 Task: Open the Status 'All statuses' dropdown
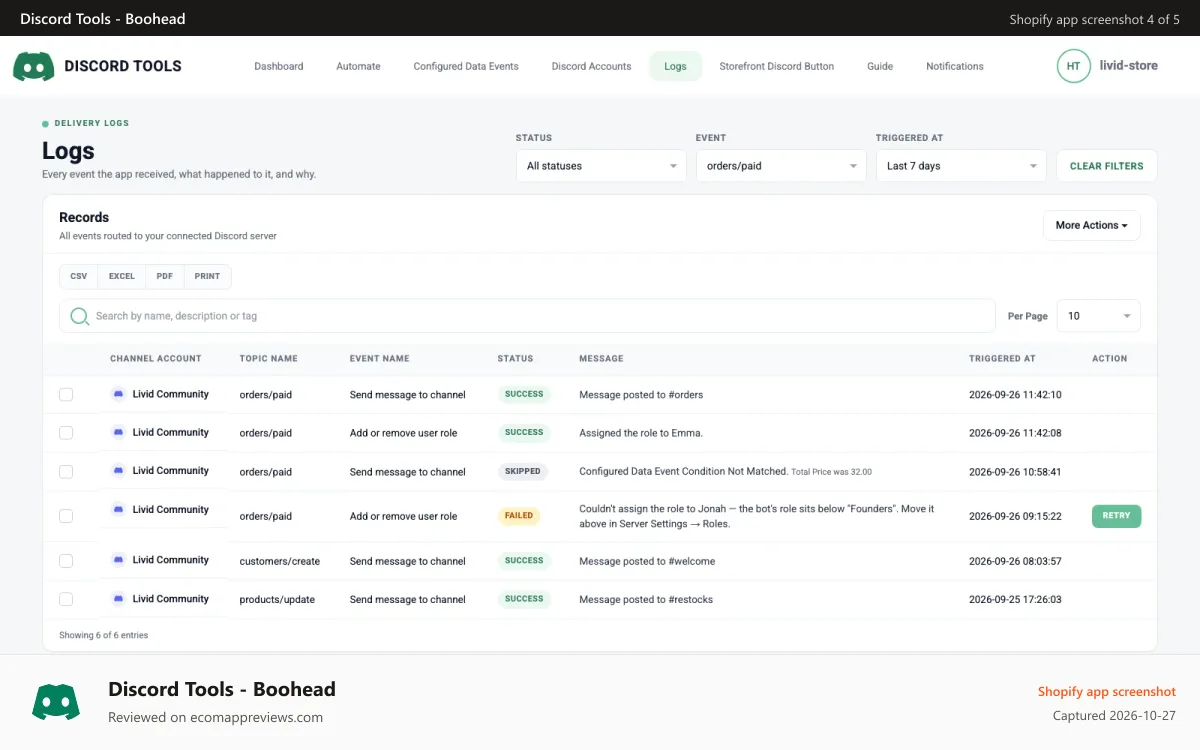(x=601, y=166)
